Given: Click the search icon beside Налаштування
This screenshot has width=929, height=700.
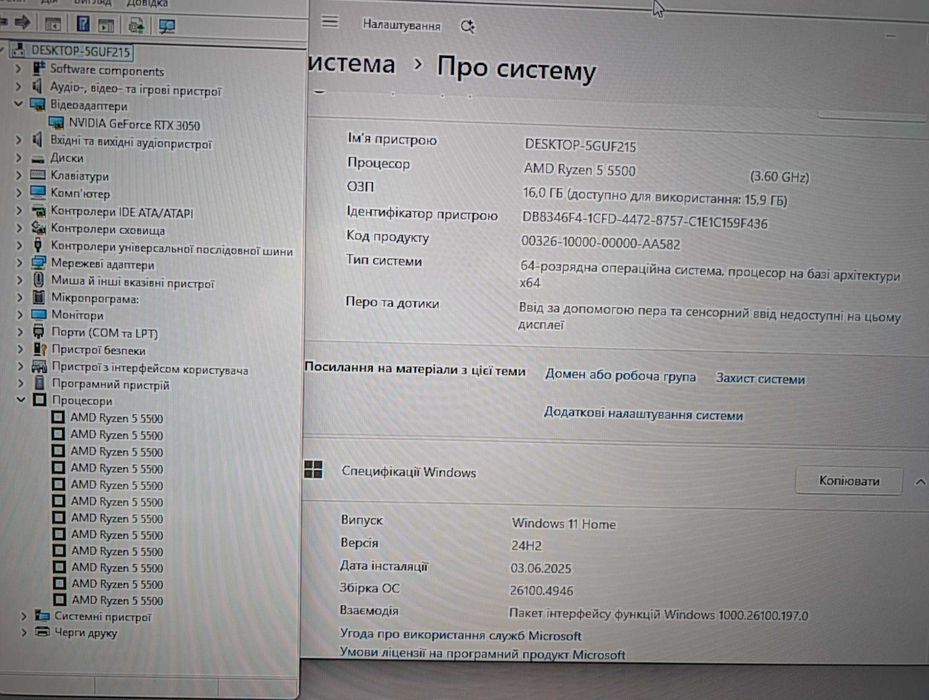Looking at the screenshot, I should (x=467, y=26).
